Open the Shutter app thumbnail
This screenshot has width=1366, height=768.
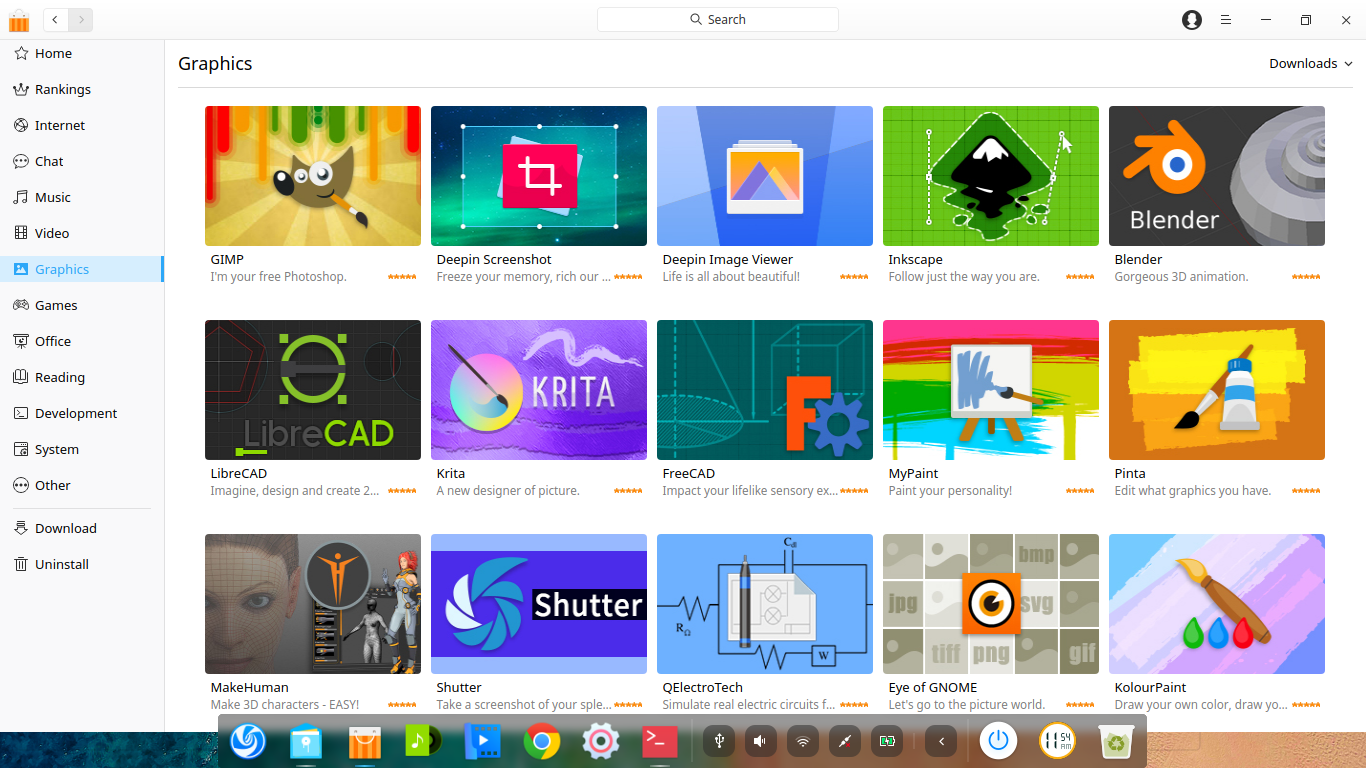pos(539,604)
